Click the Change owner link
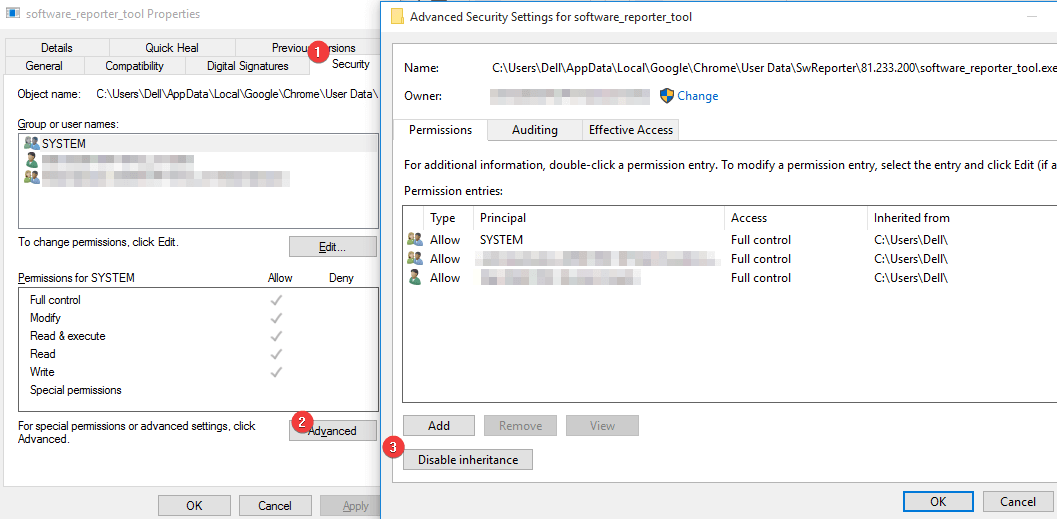Screen dimensions: 1057x519 697,96
